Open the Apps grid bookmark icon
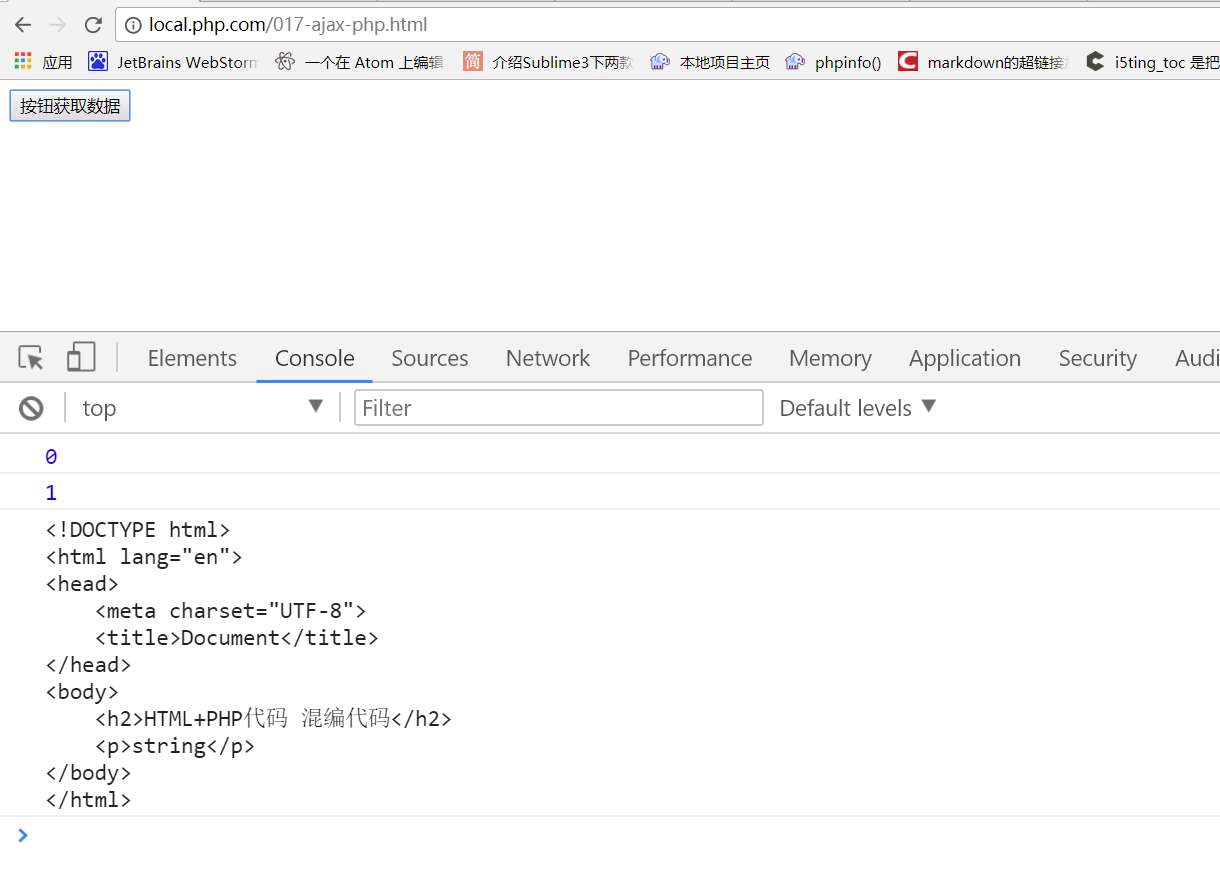The width and height of the screenshot is (1220, 870). point(23,62)
